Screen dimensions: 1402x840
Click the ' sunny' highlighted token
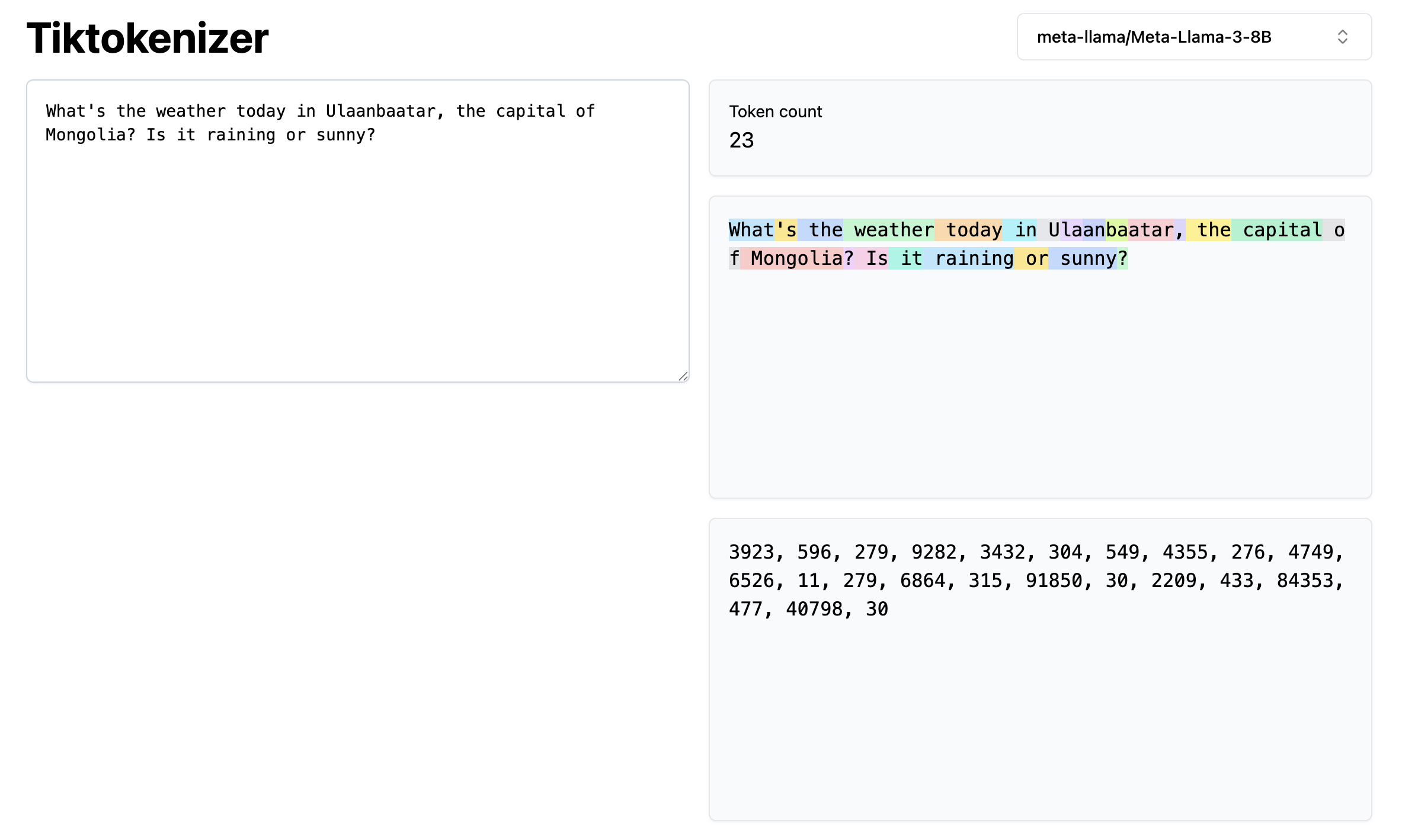(x=1083, y=258)
